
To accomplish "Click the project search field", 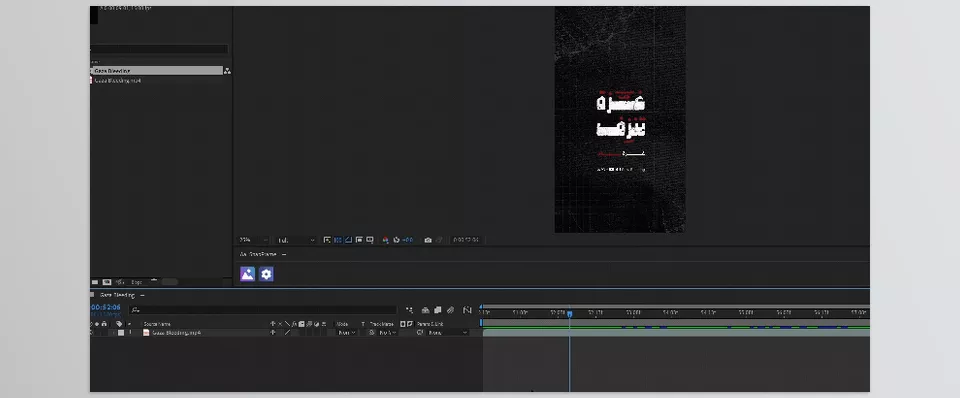I will (x=159, y=49).
